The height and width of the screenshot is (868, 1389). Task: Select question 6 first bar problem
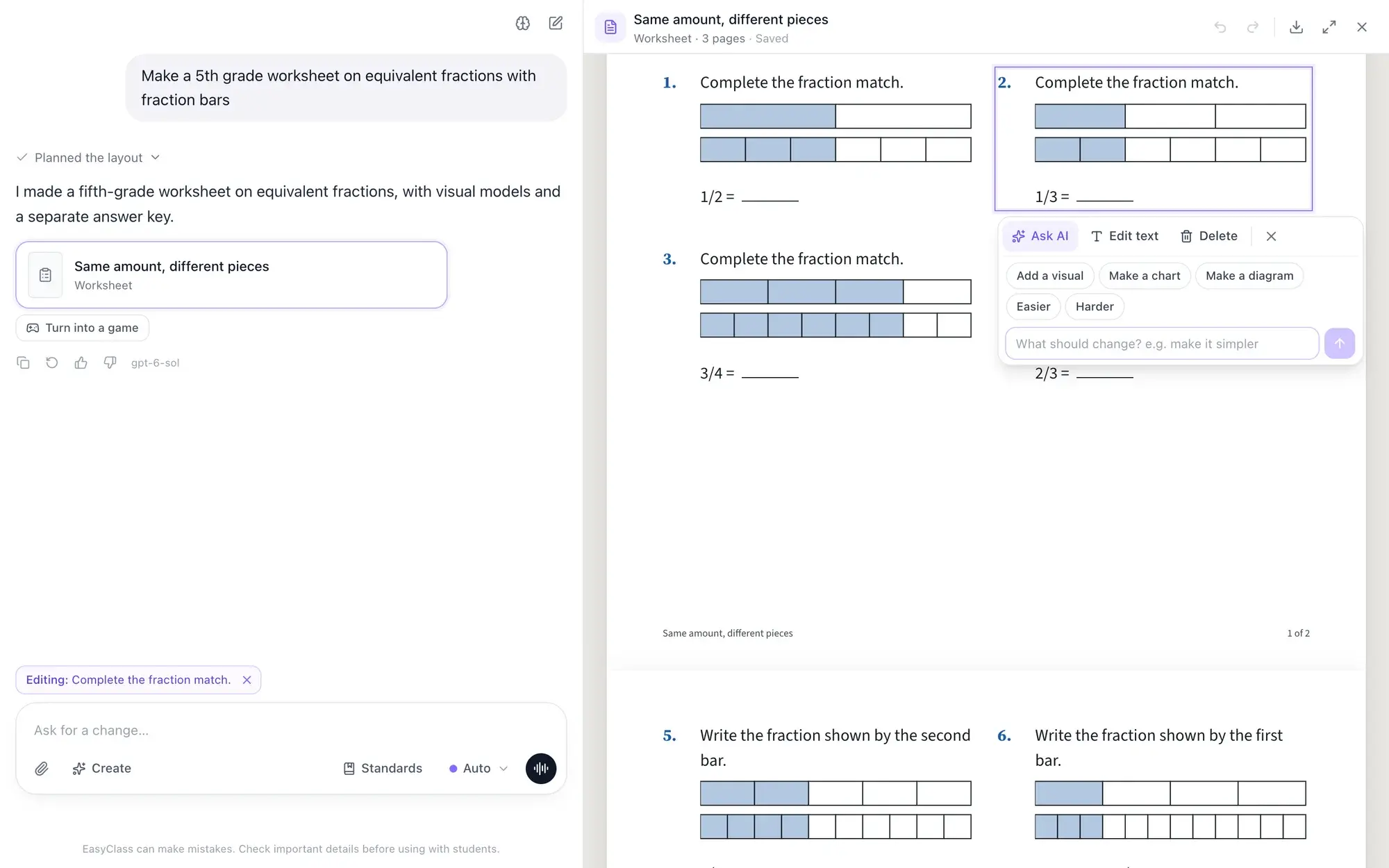pyautogui.click(x=1153, y=795)
